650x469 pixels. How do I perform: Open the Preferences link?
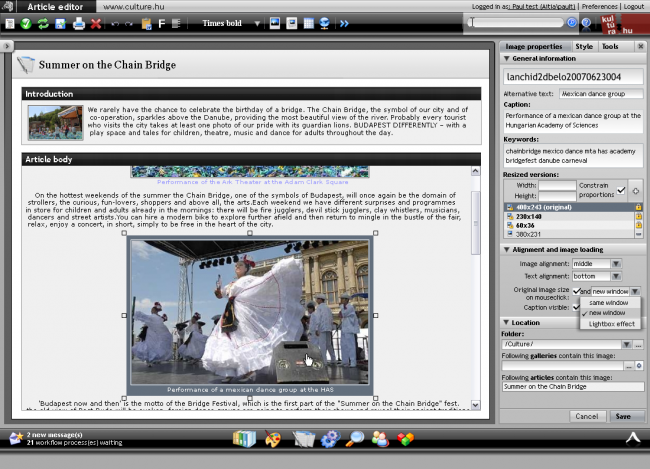599,6
